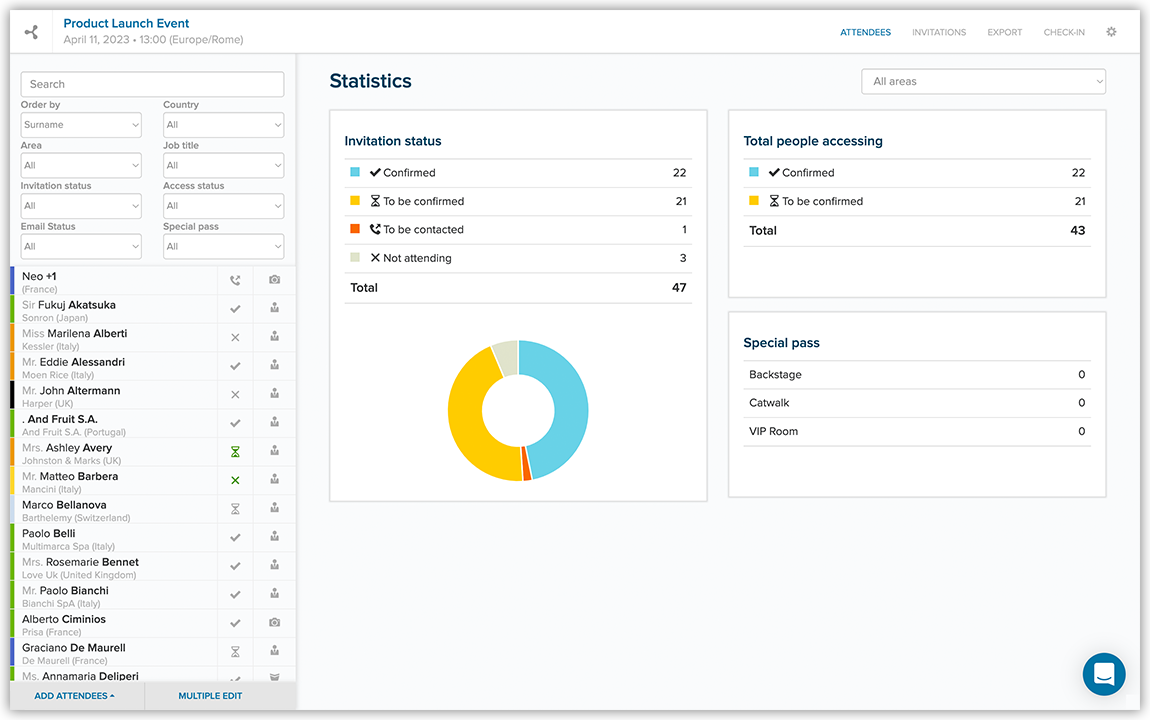
Task: Expand the Order by Surname dropdown
Action: [81, 125]
